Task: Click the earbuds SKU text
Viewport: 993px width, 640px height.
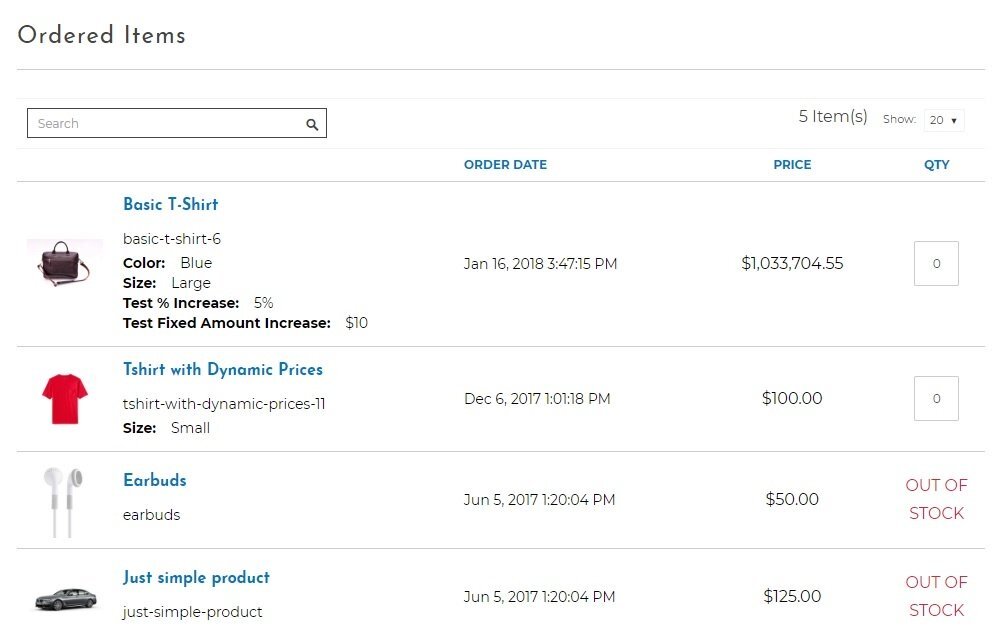Action: click(151, 515)
